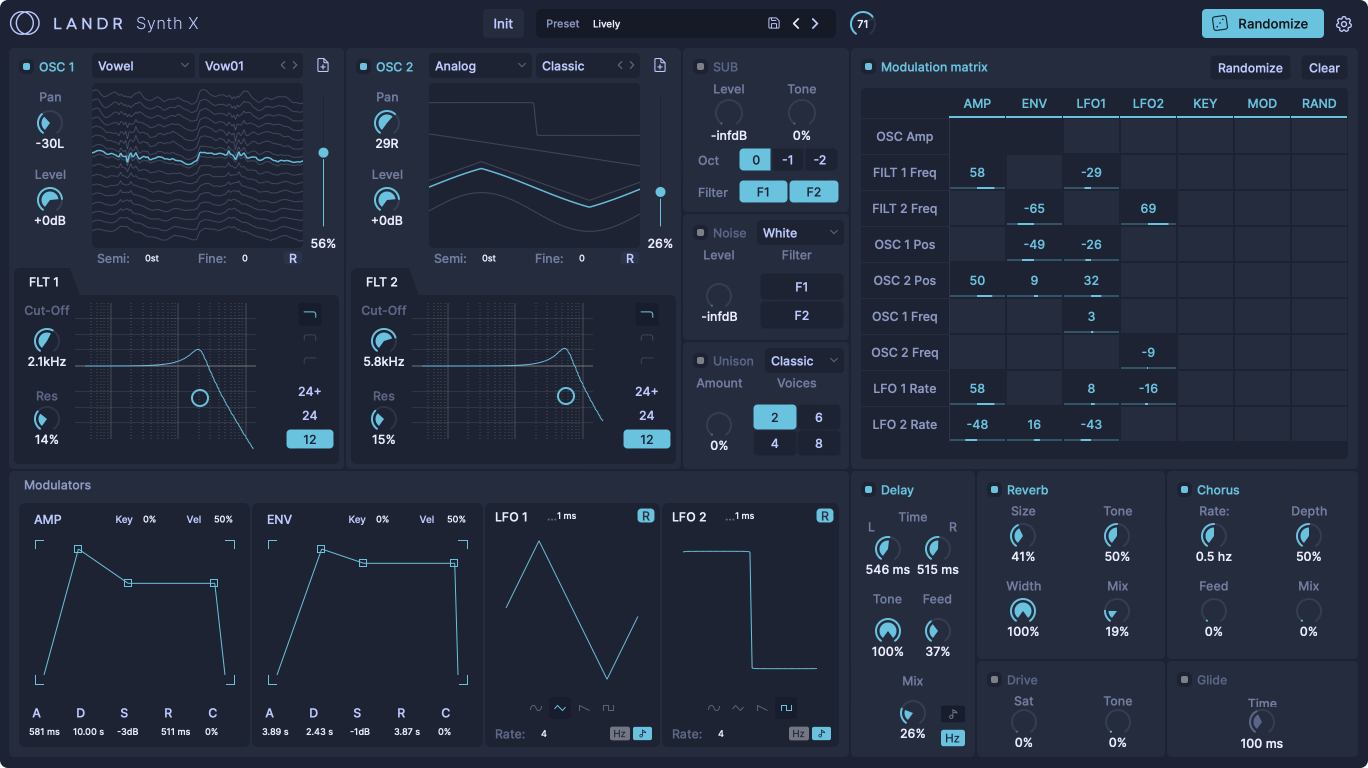Switch LFO 2 rate mode to Hz
1368x768 pixels.
[x=797, y=733]
